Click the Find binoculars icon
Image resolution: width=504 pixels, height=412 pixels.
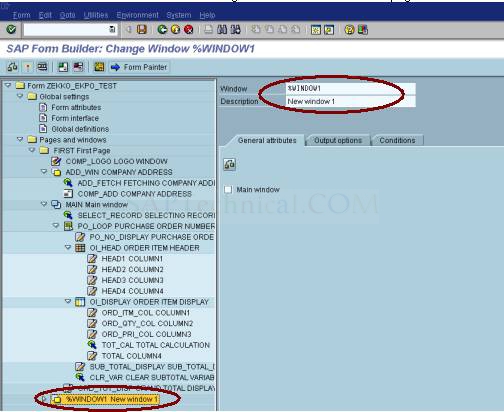pos(222,30)
